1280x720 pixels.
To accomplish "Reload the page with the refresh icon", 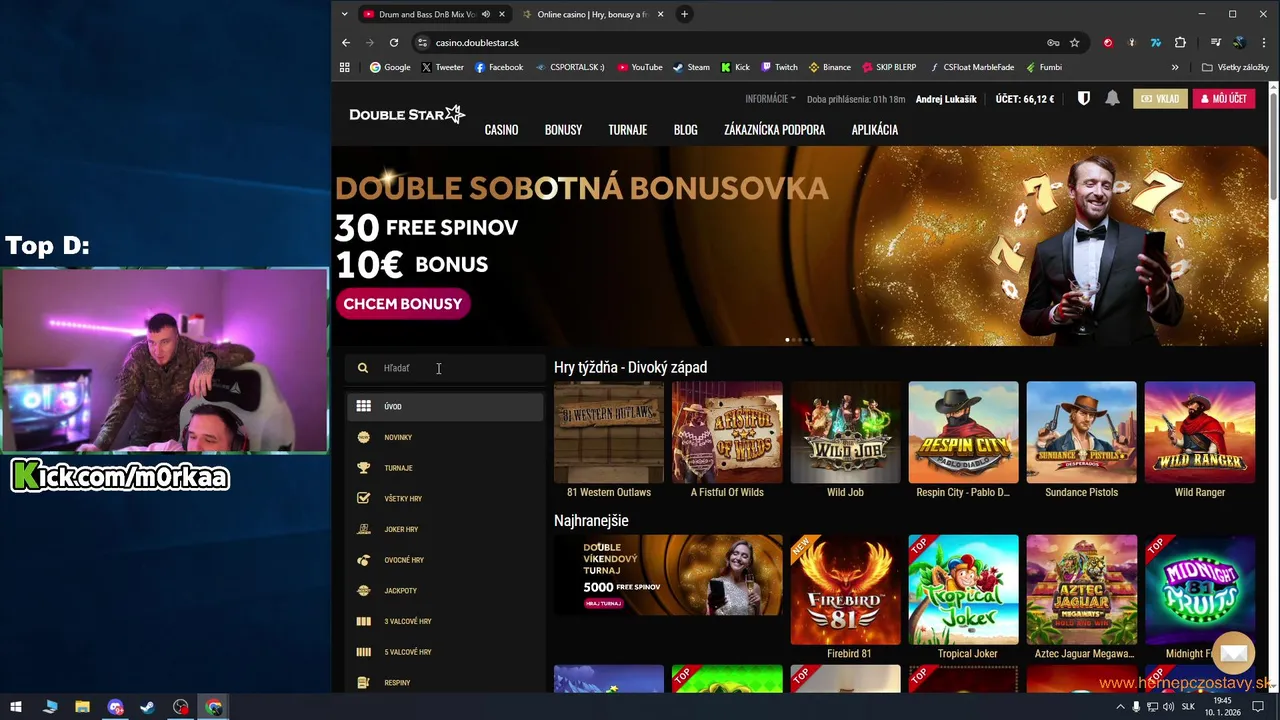I will [394, 43].
